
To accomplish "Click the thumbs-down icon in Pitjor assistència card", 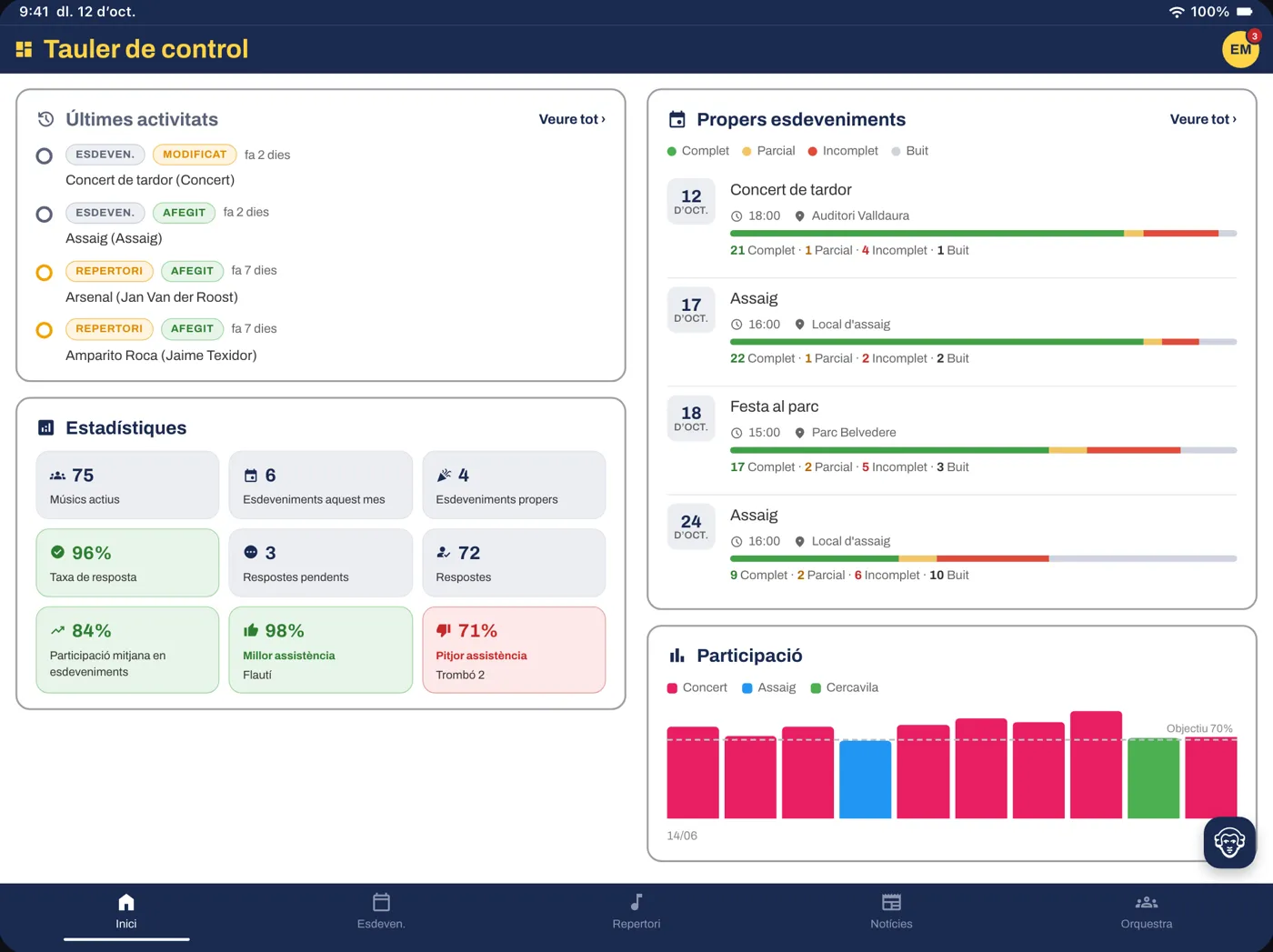I will tap(444, 630).
